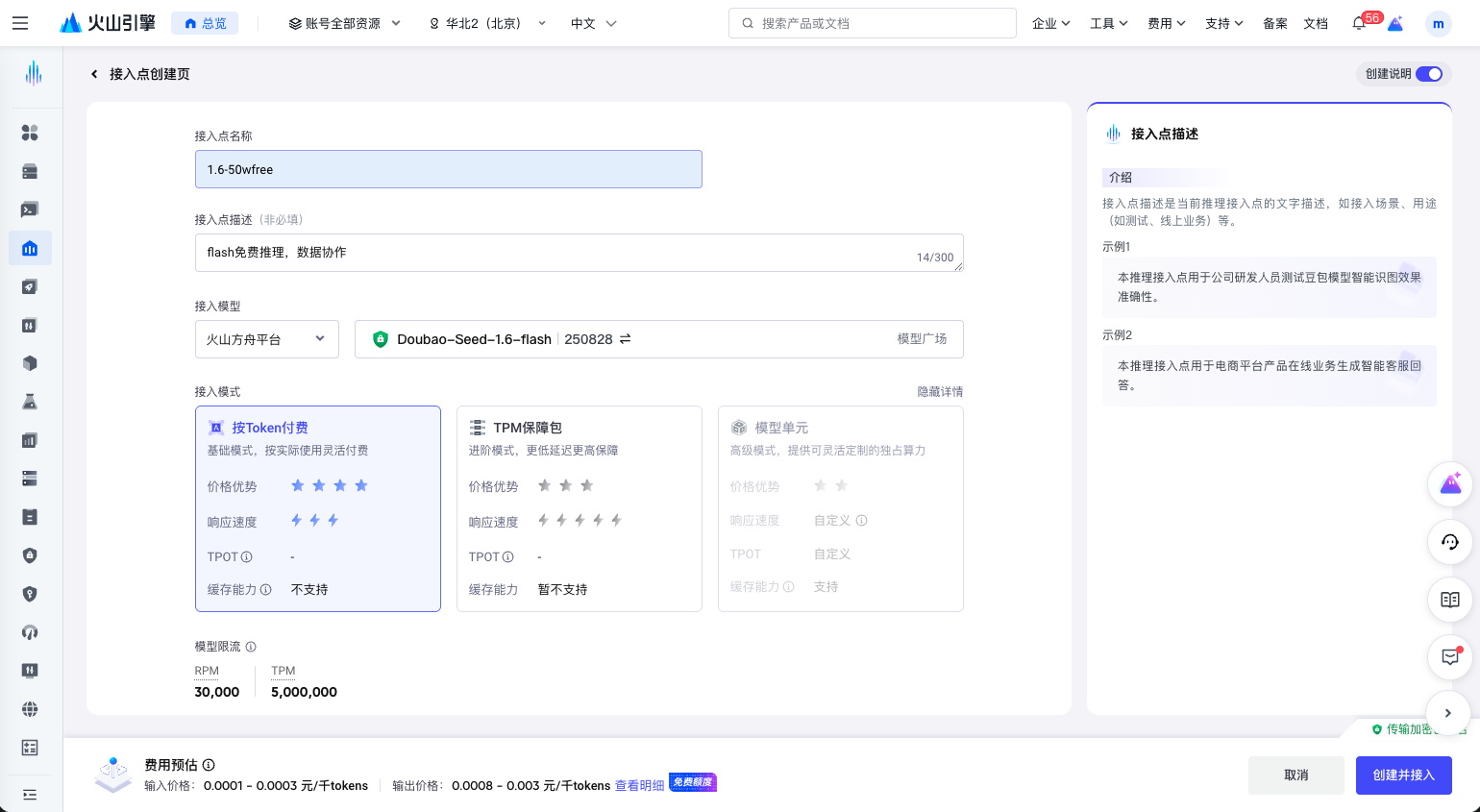Open the customer support headset floating button

click(x=1450, y=542)
